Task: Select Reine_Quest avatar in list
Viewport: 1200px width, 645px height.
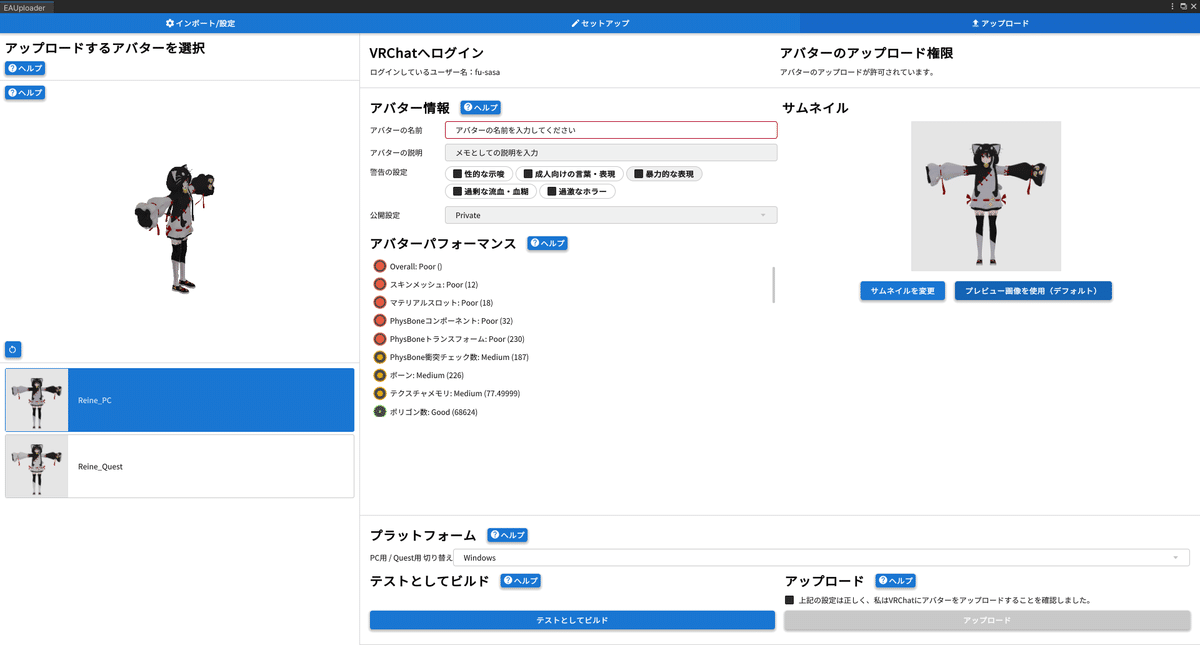Action: pos(180,466)
